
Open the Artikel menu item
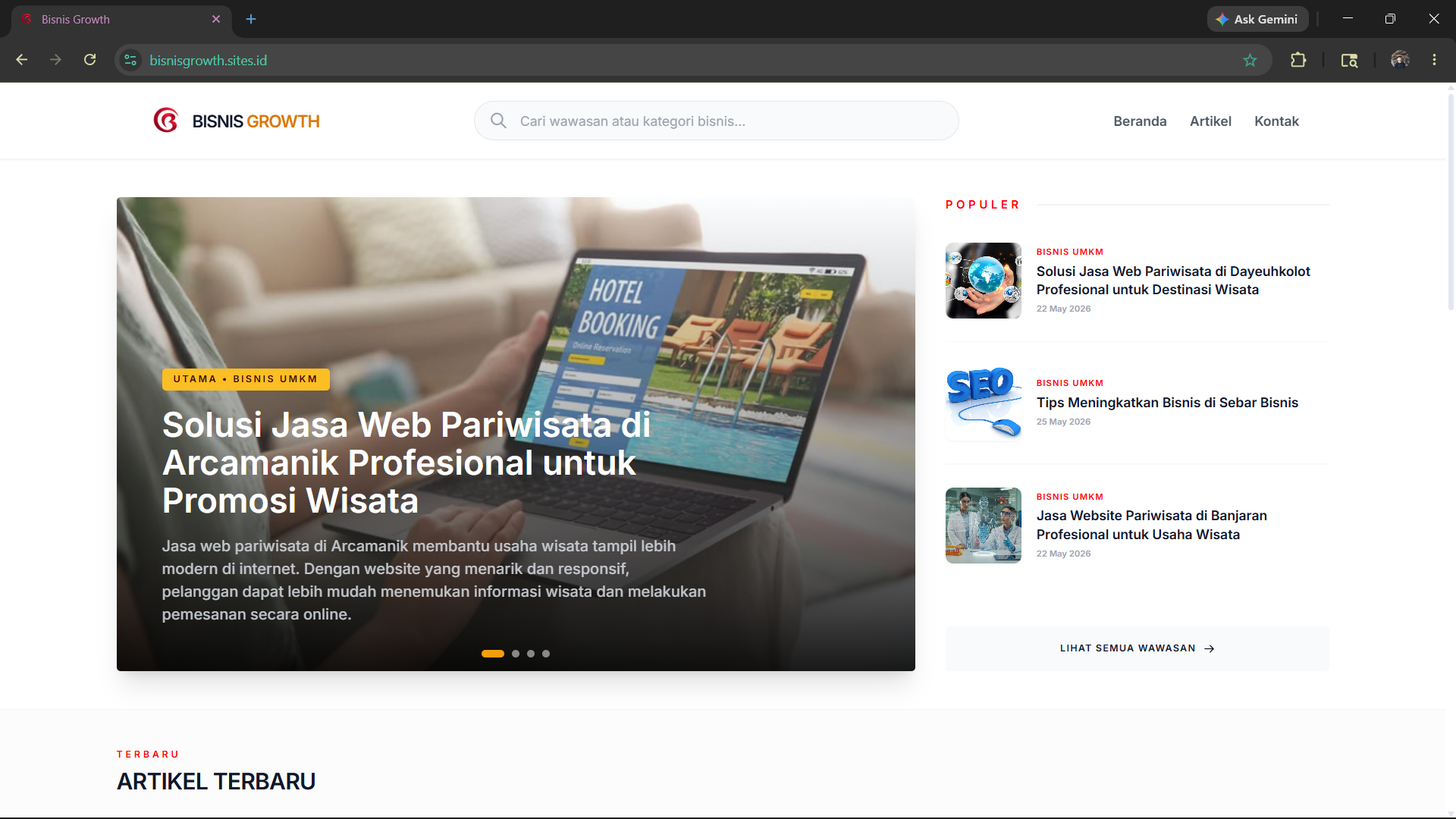1210,121
